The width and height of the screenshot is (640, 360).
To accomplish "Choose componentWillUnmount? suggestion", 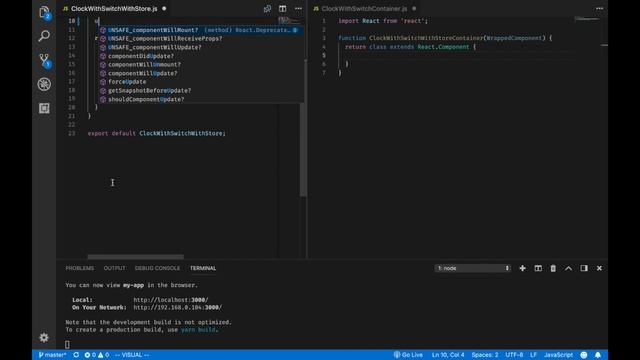I will (x=200, y=64).
